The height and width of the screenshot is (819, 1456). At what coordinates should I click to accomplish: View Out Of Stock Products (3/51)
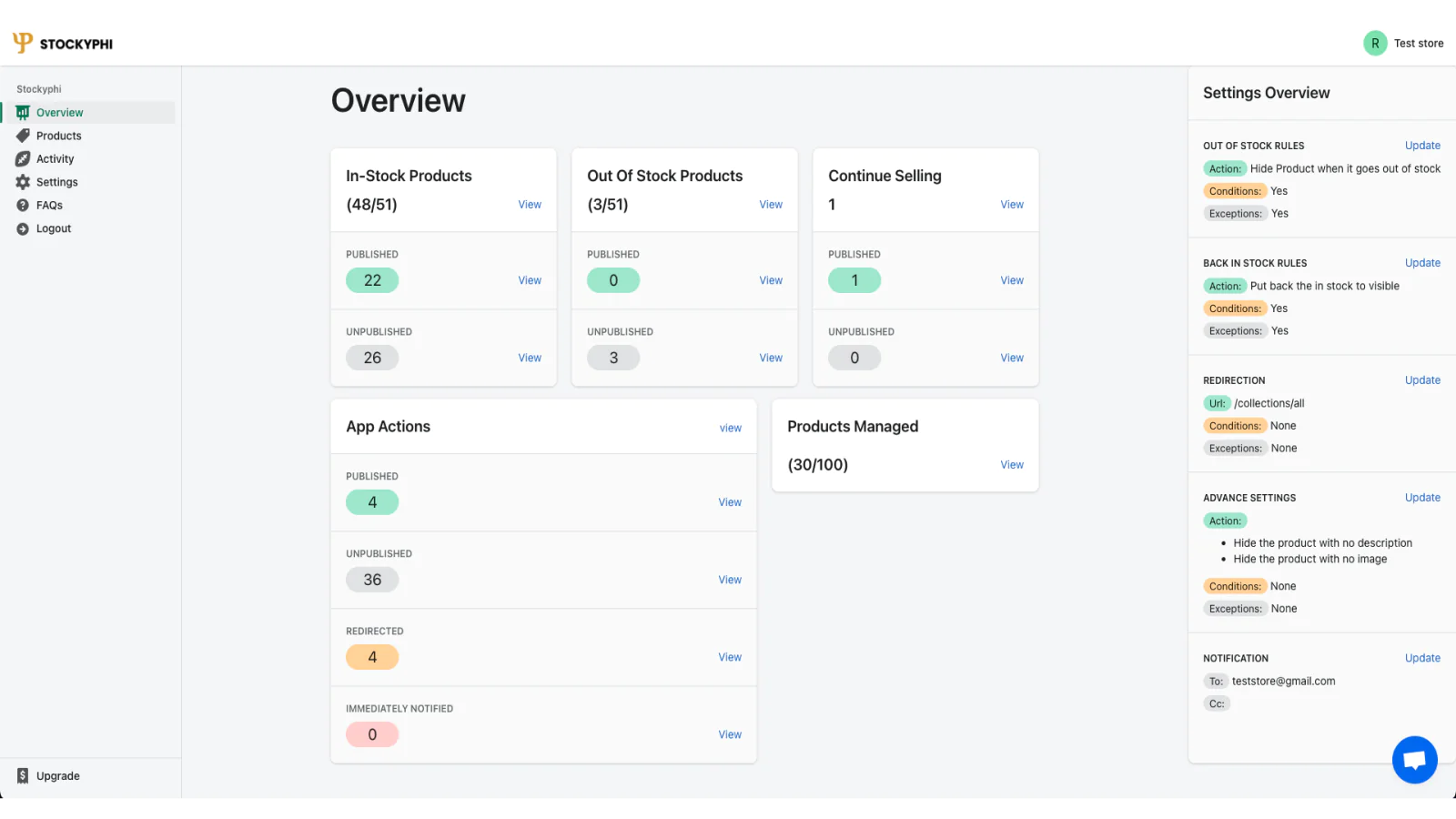point(771,205)
